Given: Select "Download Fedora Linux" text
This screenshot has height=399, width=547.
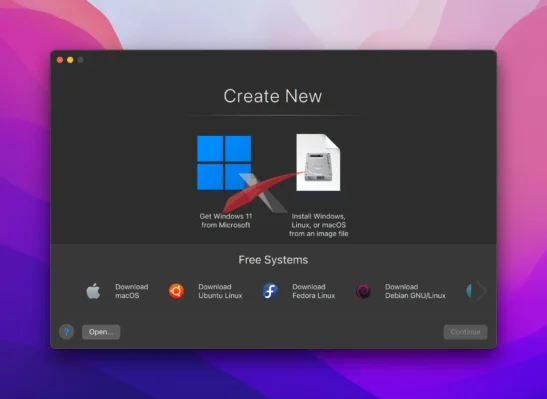Looking at the screenshot, I should pyautogui.click(x=314, y=291).
